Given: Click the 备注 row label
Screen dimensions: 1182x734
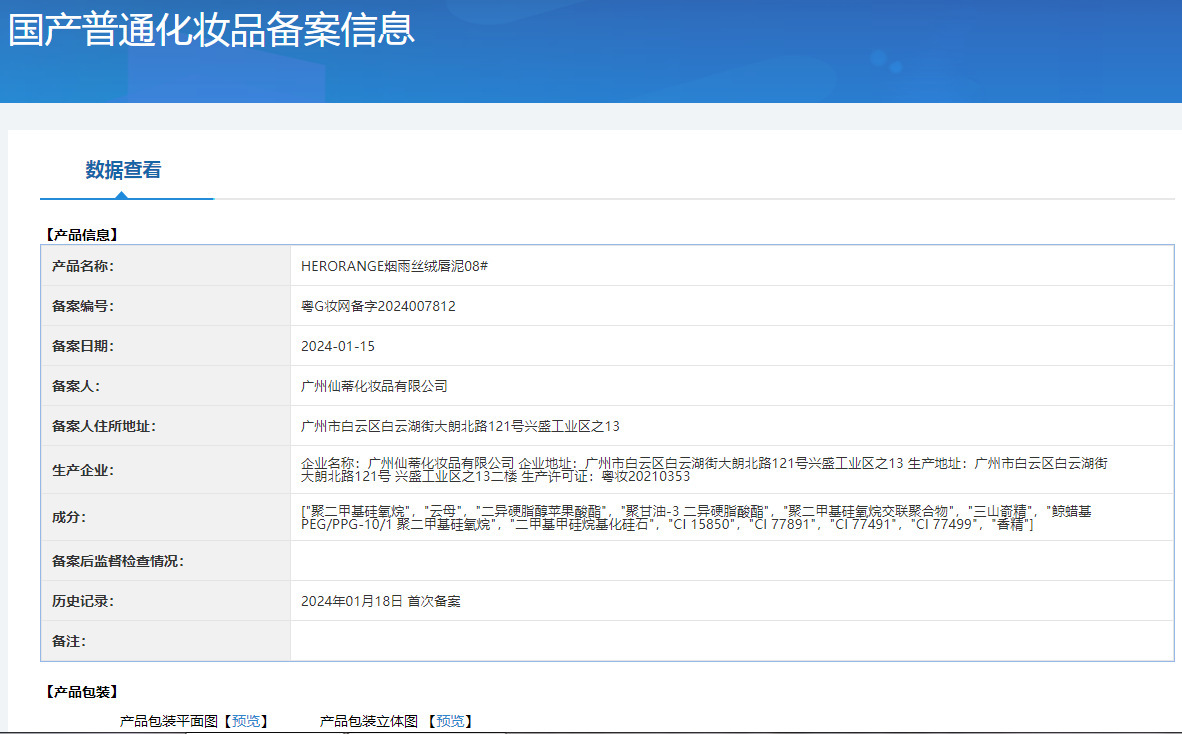Looking at the screenshot, I should (69, 641).
